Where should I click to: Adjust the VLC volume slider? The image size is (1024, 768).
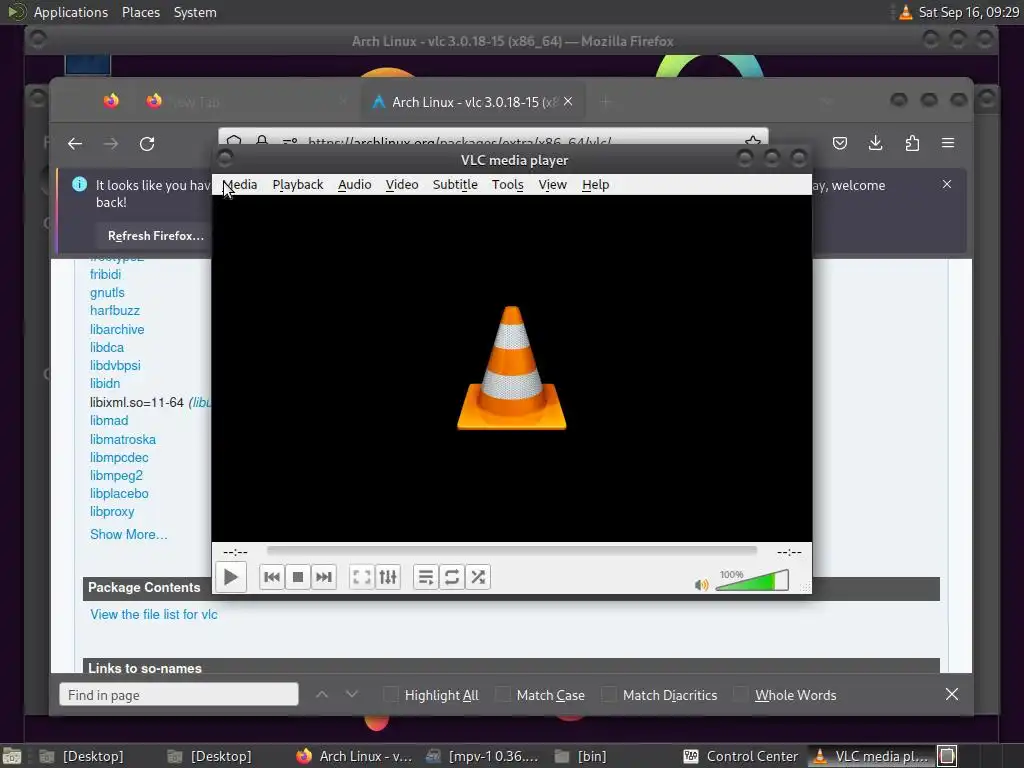point(752,580)
